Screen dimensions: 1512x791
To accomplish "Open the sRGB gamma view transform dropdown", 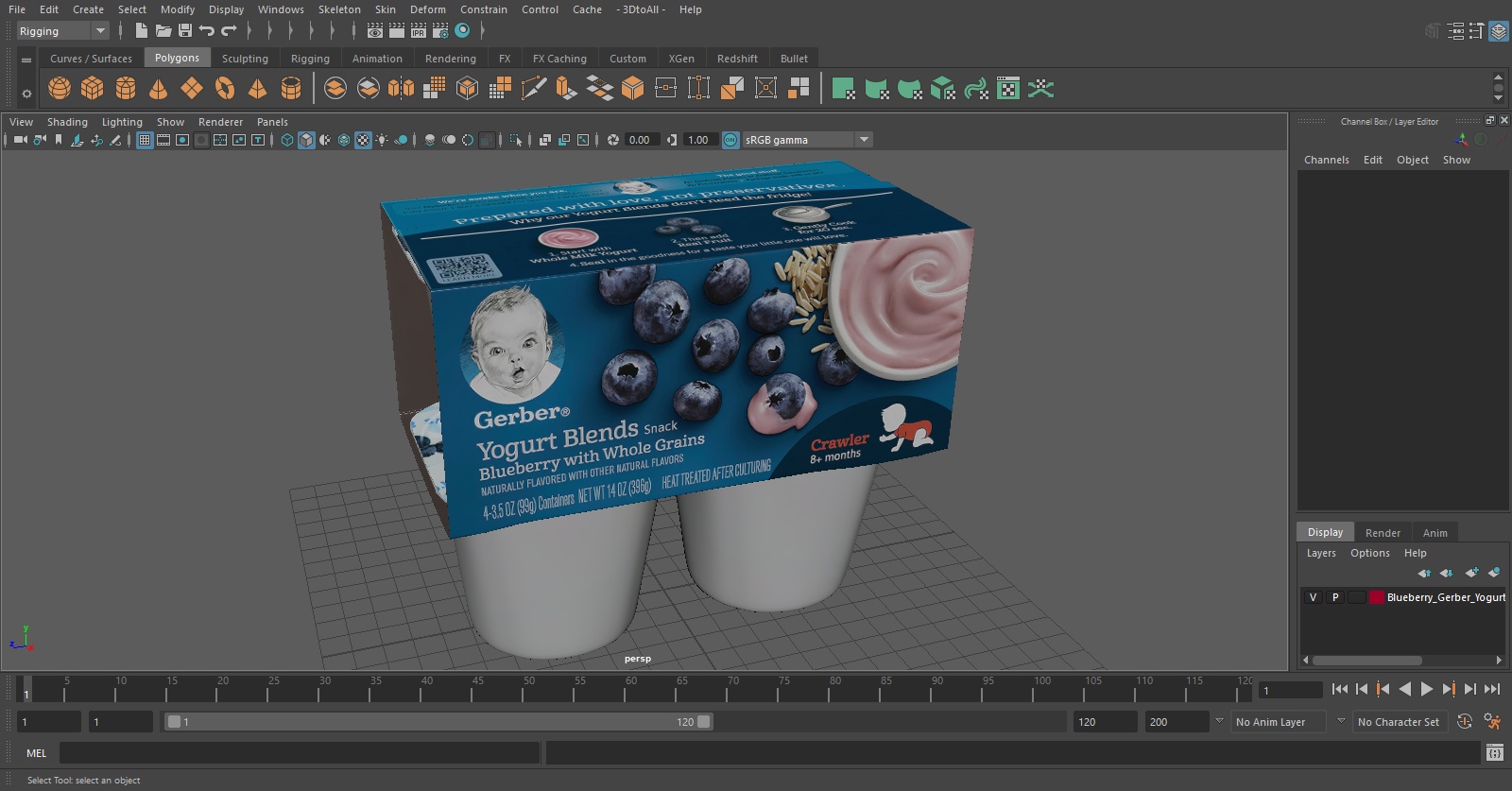I will 807,140.
